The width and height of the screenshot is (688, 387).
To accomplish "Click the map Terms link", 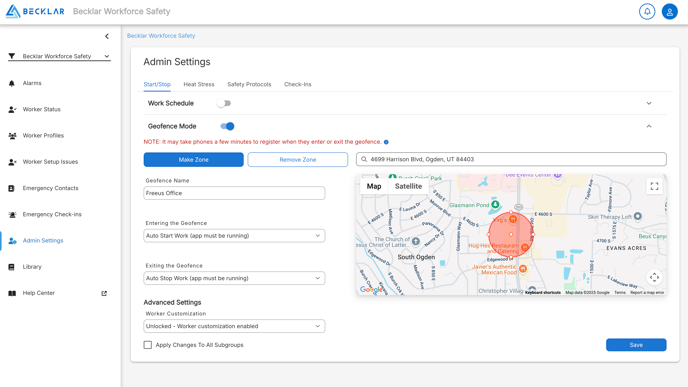I will click(x=620, y=293).
